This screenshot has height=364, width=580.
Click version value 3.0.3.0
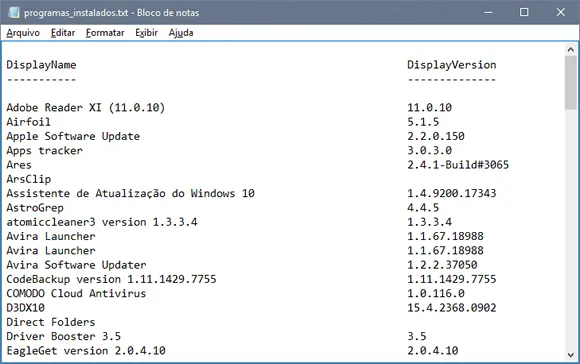[429, 151]
